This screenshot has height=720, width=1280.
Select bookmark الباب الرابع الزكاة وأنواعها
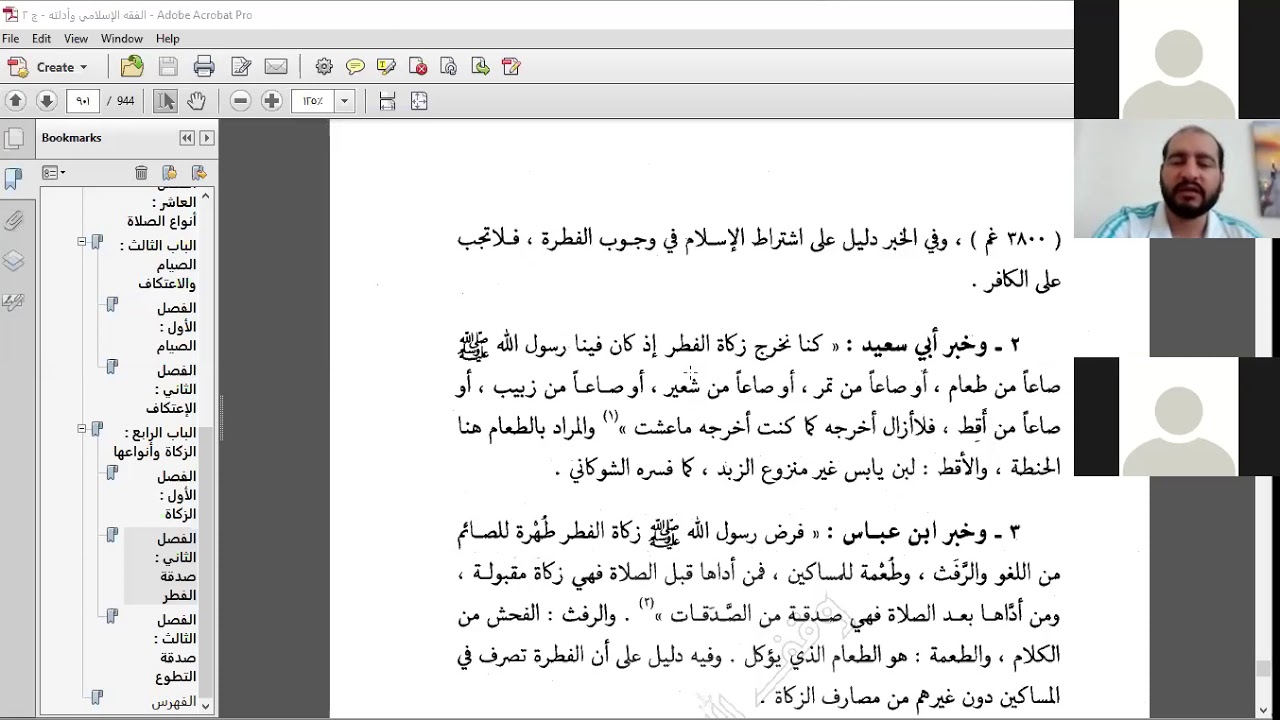155,442
